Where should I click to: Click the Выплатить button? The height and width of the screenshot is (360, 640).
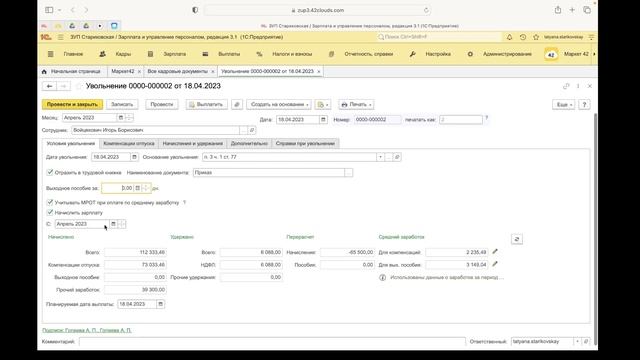point(206,104)
